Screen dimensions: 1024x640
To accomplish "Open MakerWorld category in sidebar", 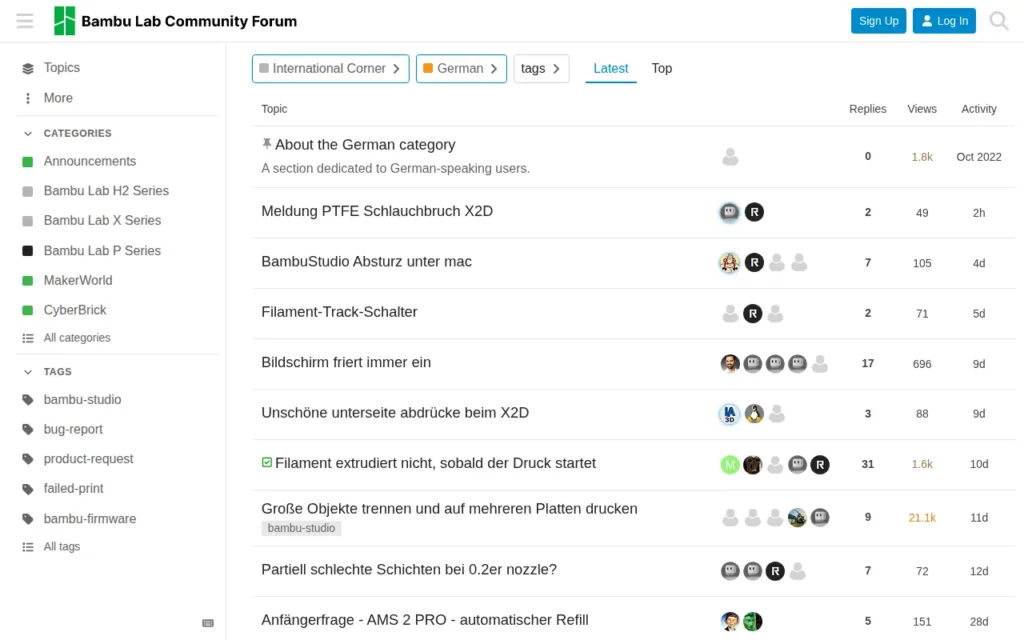I will pyautogui.click(x=78, y=281).
